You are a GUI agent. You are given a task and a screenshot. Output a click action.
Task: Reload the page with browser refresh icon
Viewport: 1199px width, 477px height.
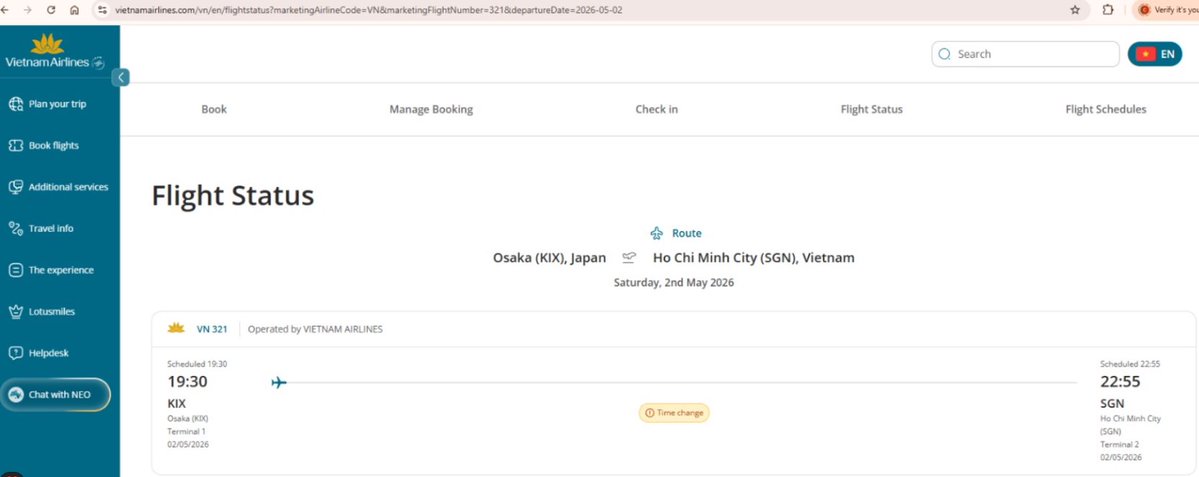[x=51, y=10]
